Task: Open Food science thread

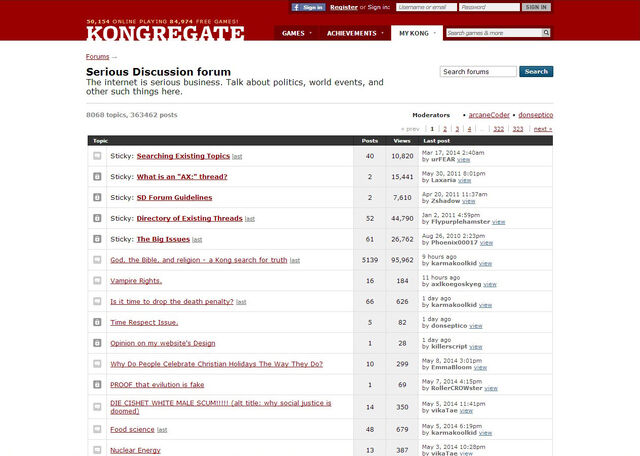Action: 132,429
